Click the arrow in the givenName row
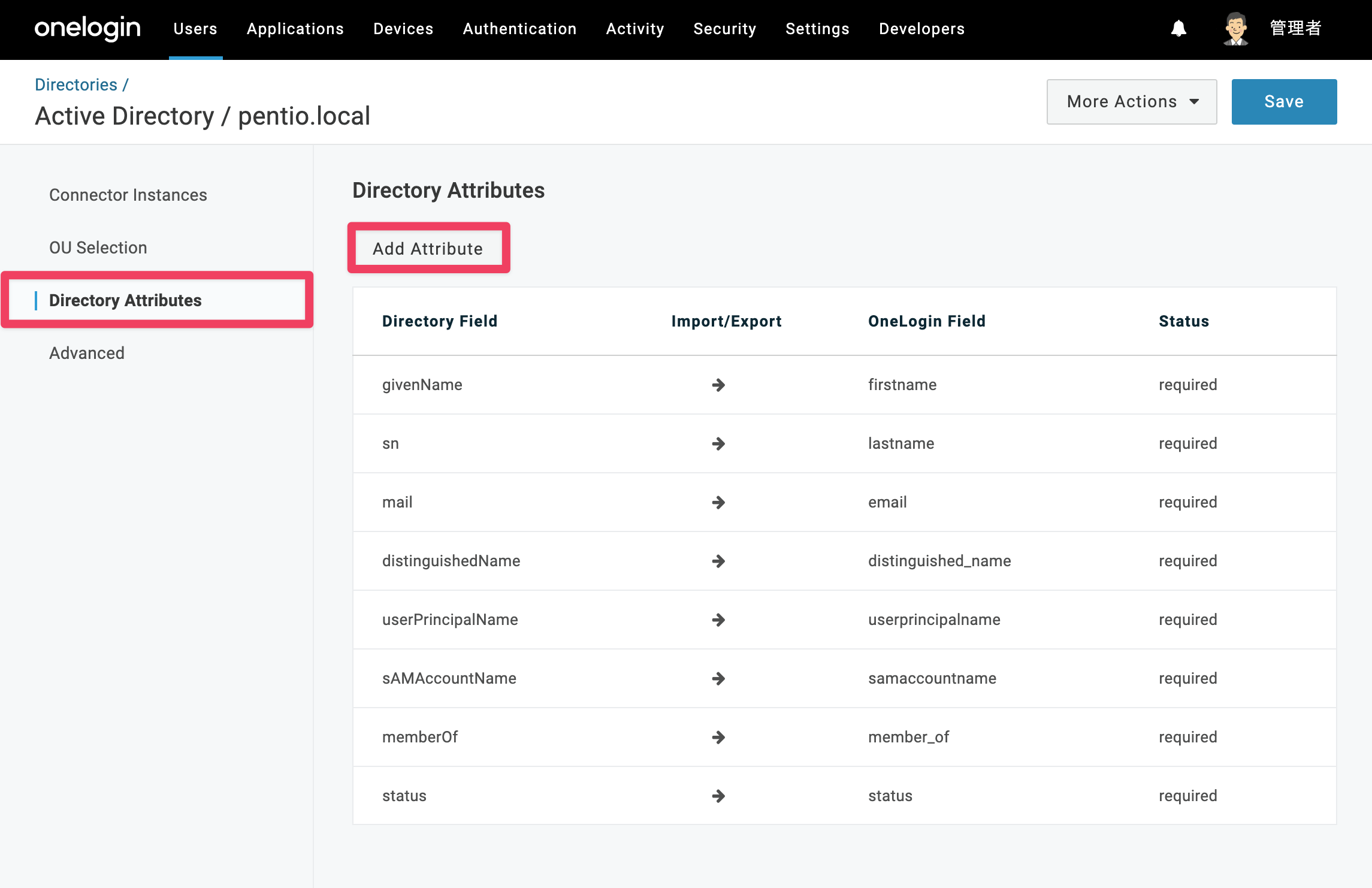Image resolution: width=1372 pixels, height=888 pixels. 718,385
